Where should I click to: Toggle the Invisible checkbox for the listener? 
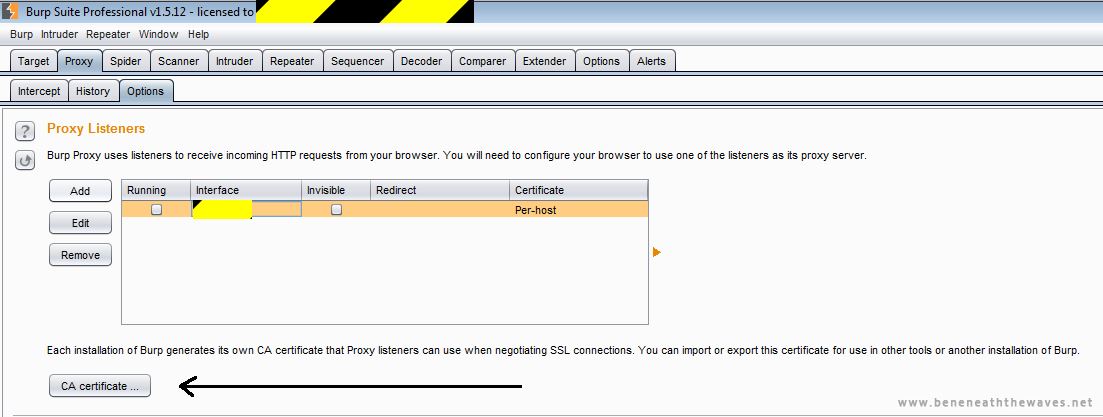(x=336, y=209)
